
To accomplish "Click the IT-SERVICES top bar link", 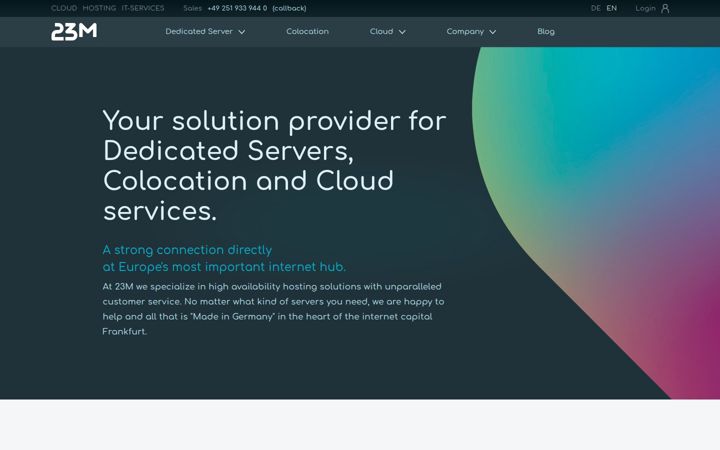I will coord(143,8).
